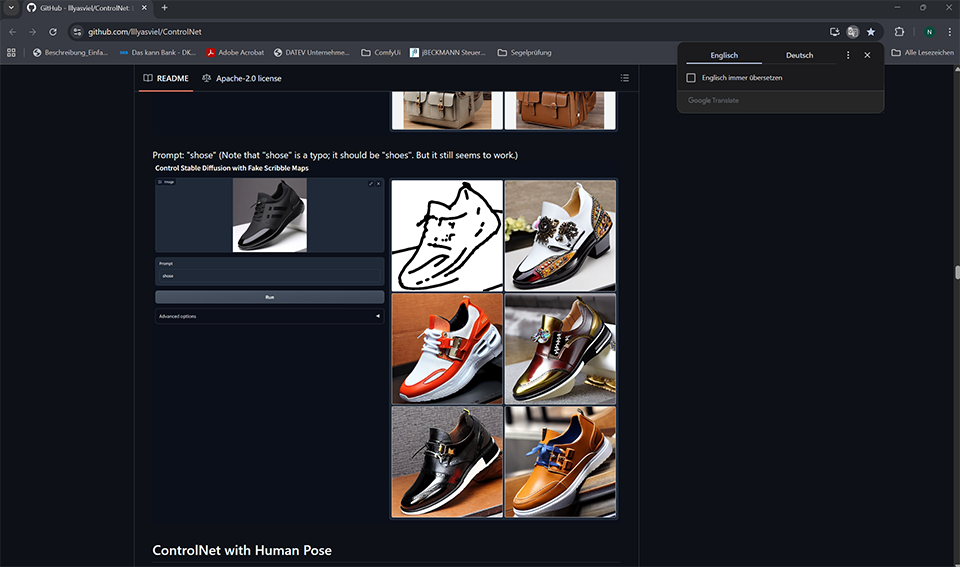
Task: Open the Extensions puzzle icon
Action: click(x=899, y=32)
